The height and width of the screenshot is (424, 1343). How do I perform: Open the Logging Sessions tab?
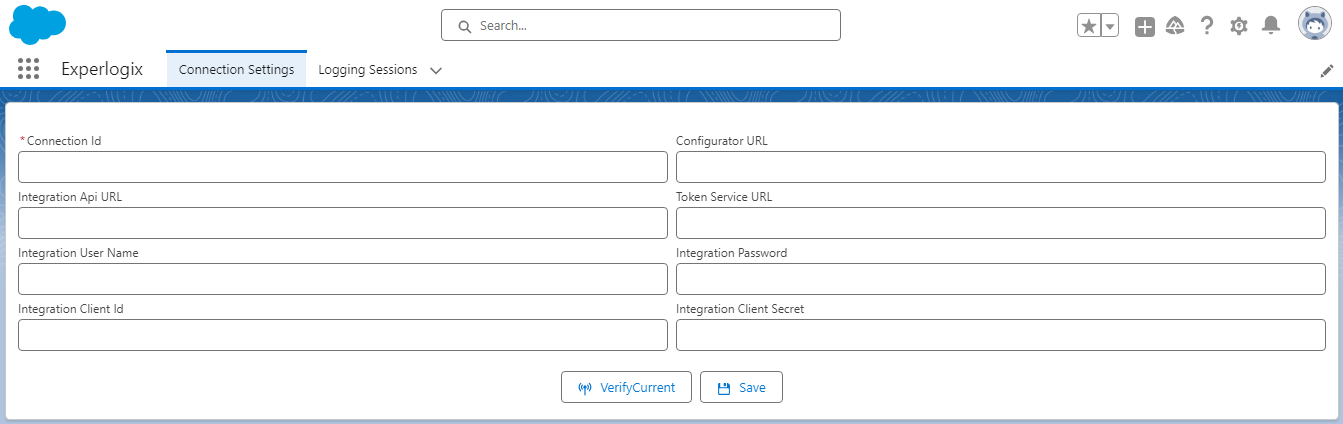[x=367, y=70]
